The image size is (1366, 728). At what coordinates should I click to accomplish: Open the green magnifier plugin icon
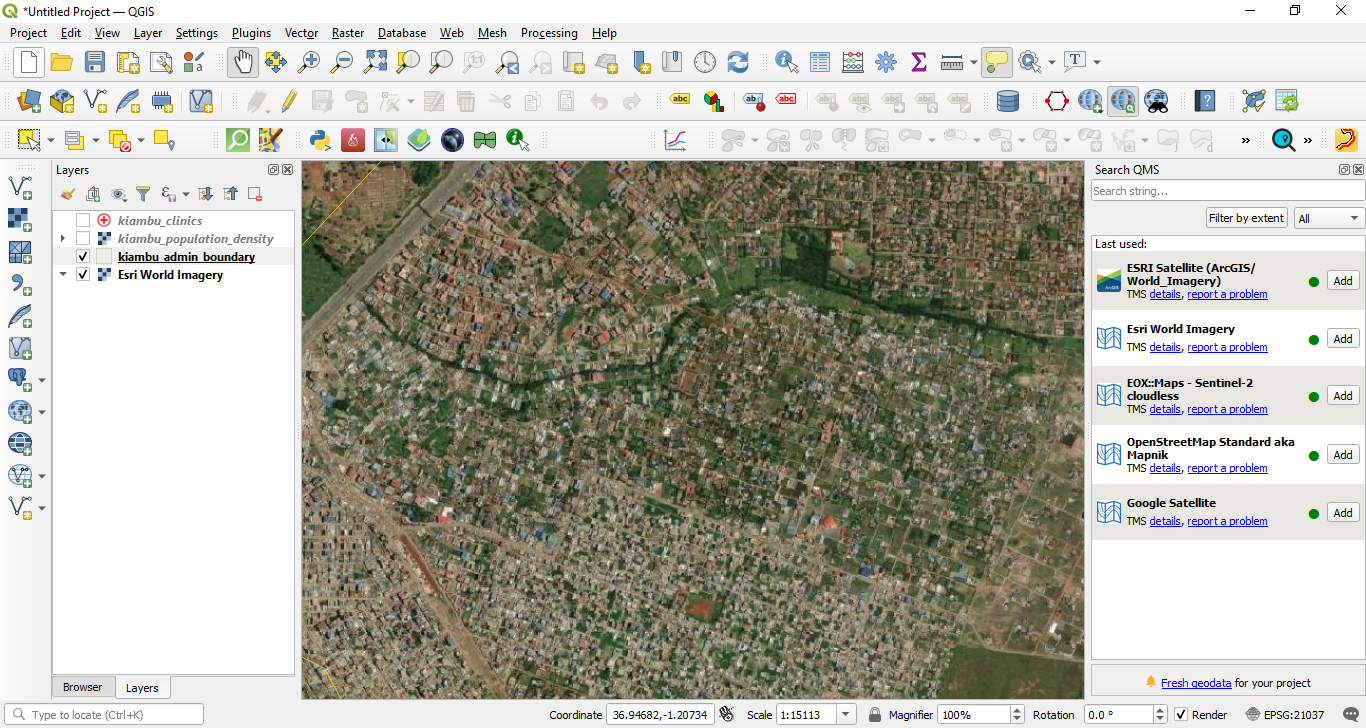pyautogui.click(x=238, y=140)
